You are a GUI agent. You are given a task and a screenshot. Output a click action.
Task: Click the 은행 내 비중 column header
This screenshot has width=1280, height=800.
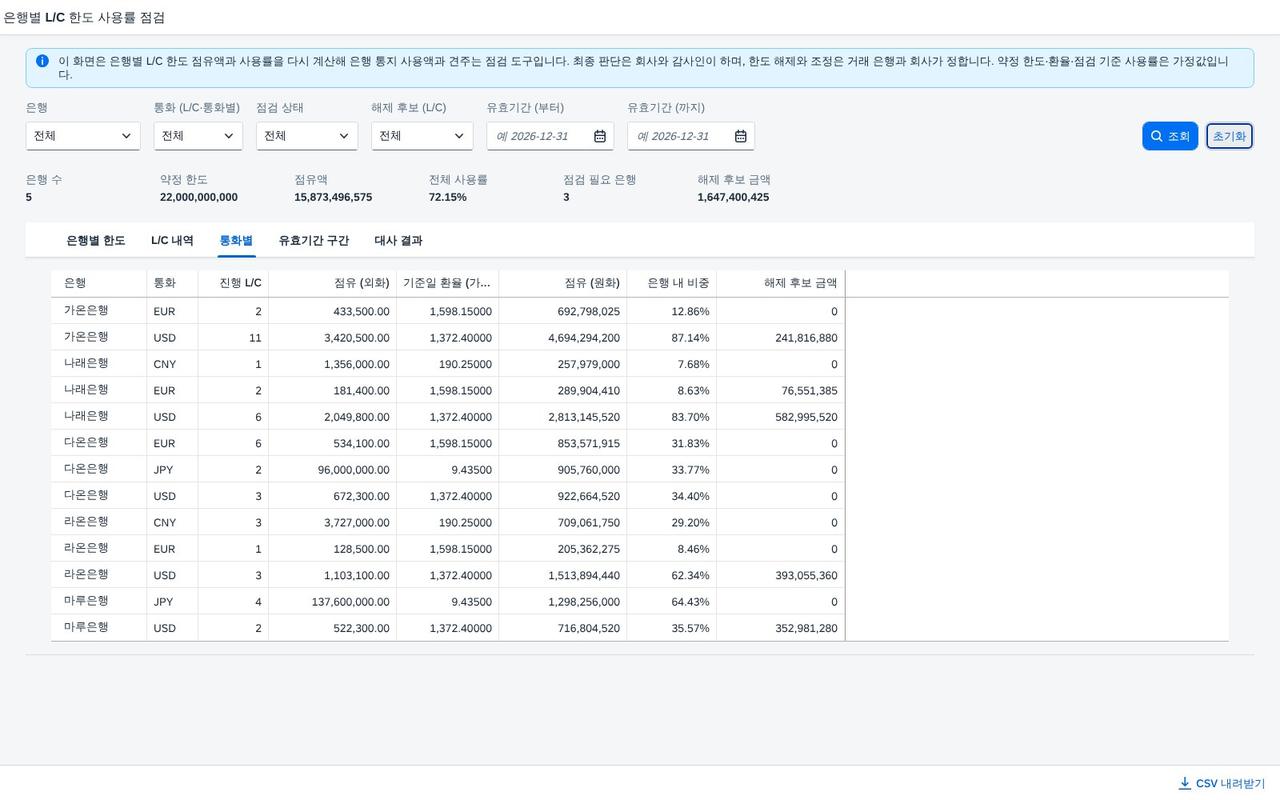672,284
